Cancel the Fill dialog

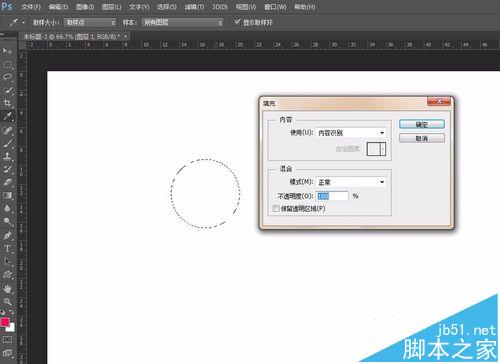click(422, 138)
